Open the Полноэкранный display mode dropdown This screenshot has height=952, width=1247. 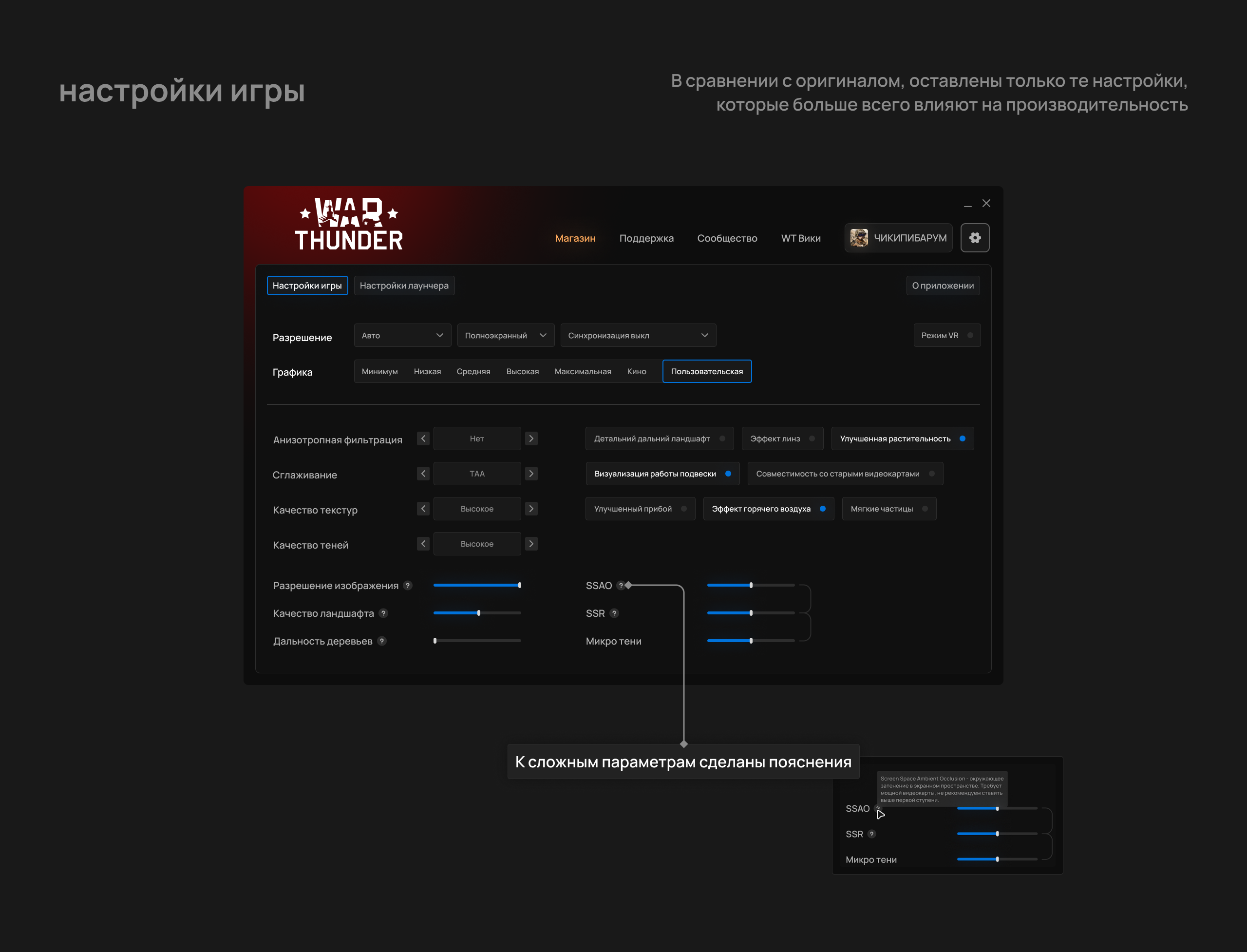pyautogui.click(x=505, y=336)
